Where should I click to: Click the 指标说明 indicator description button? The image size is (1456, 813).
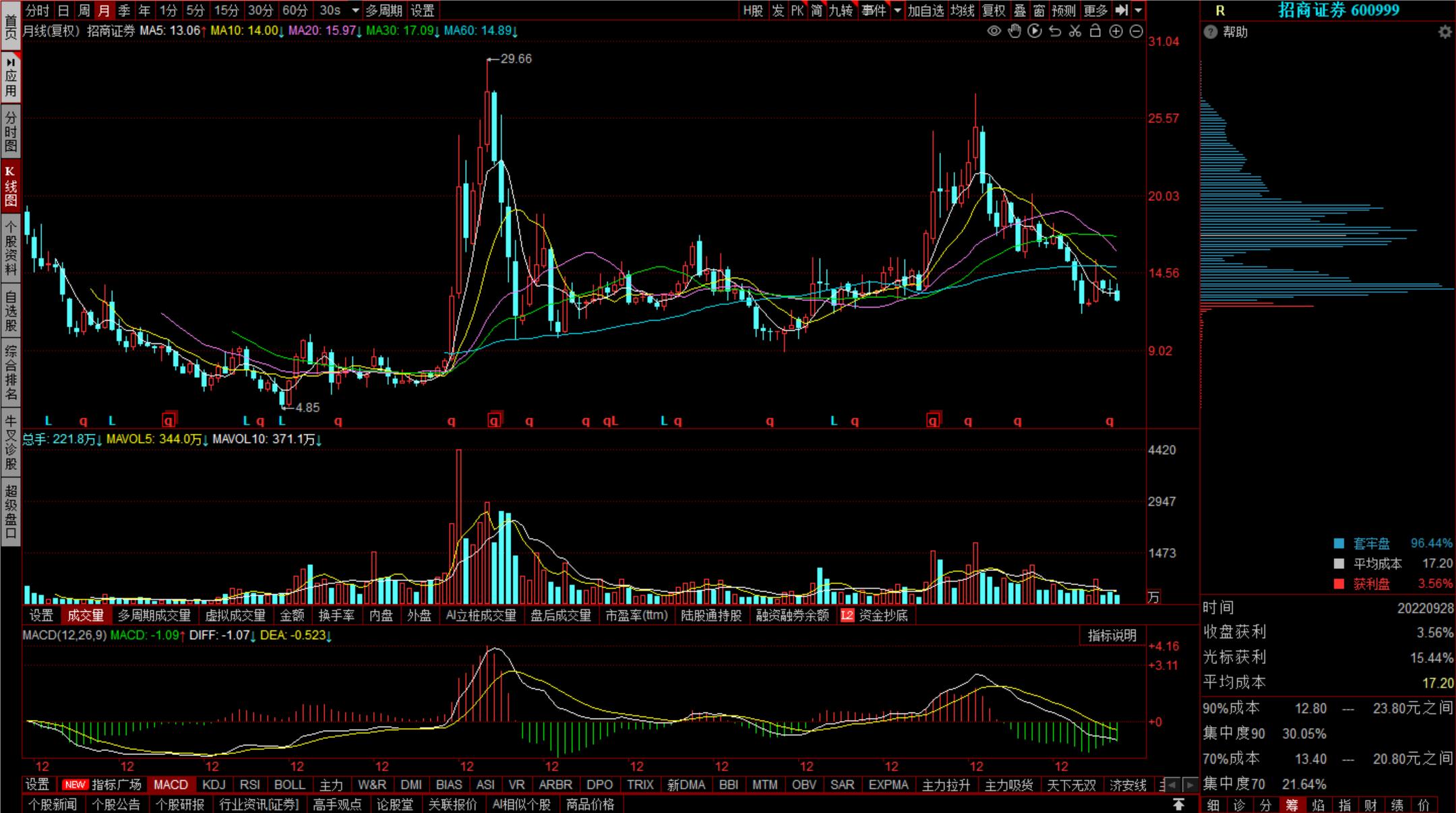click(1112, 635)
